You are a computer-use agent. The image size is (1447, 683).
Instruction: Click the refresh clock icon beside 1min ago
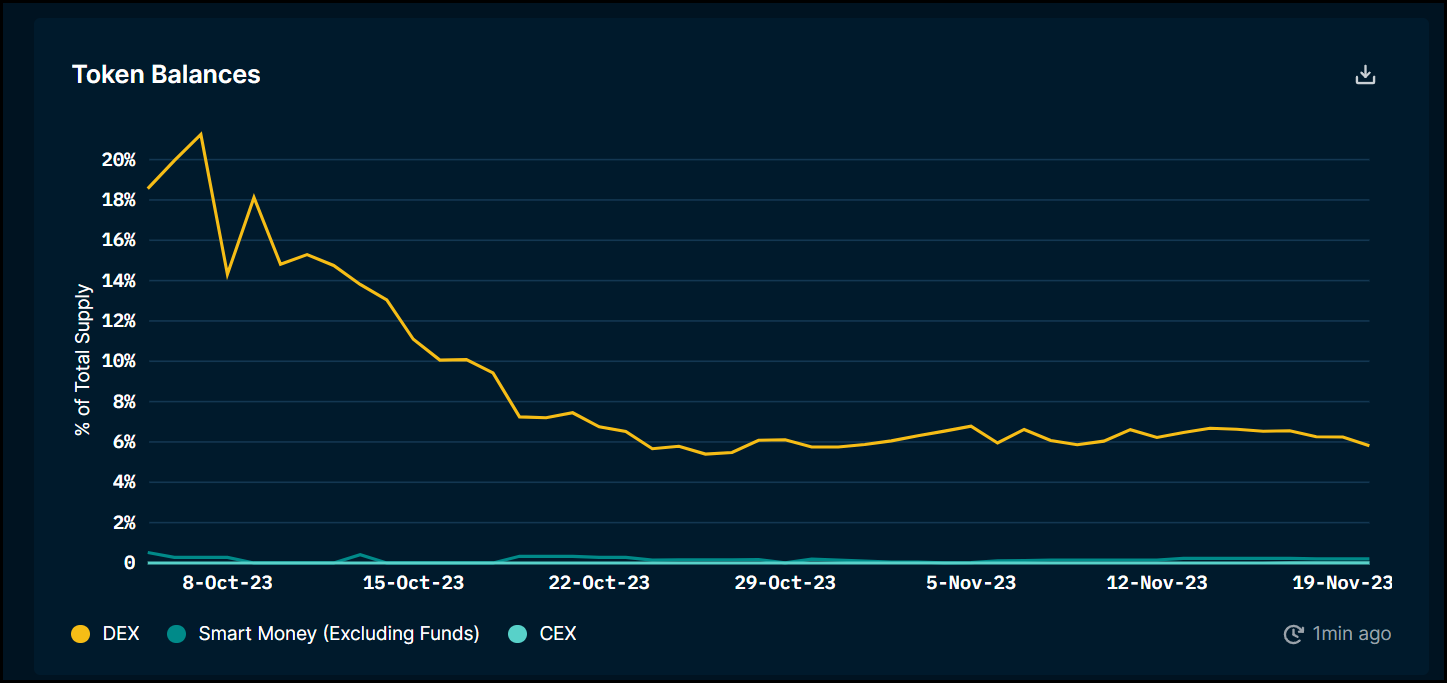pos(1294,634)
